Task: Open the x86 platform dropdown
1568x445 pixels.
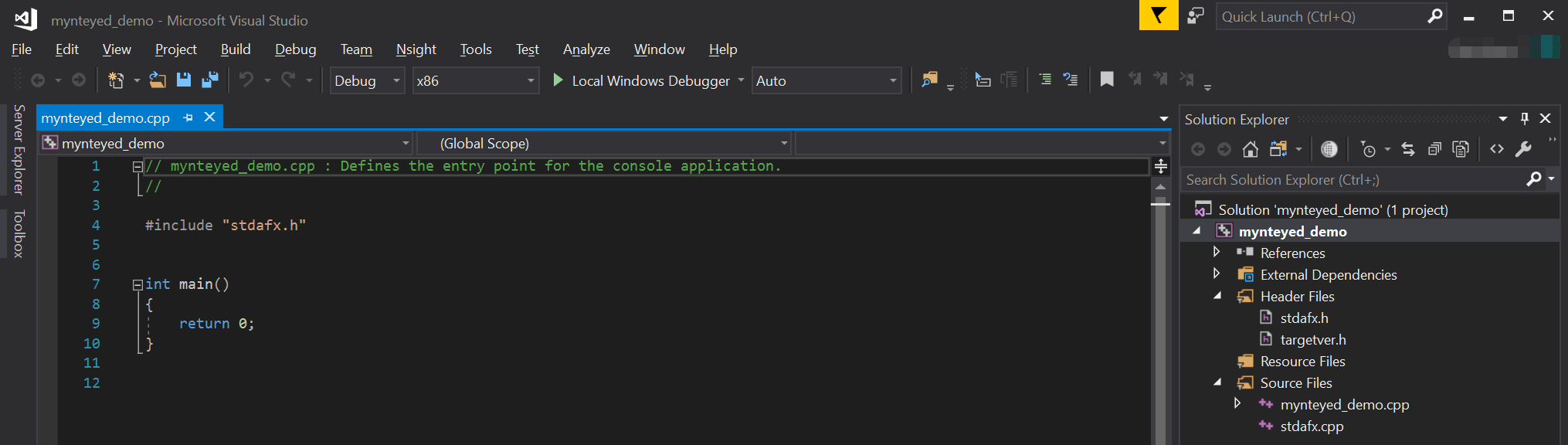Action: pos(475,80)
